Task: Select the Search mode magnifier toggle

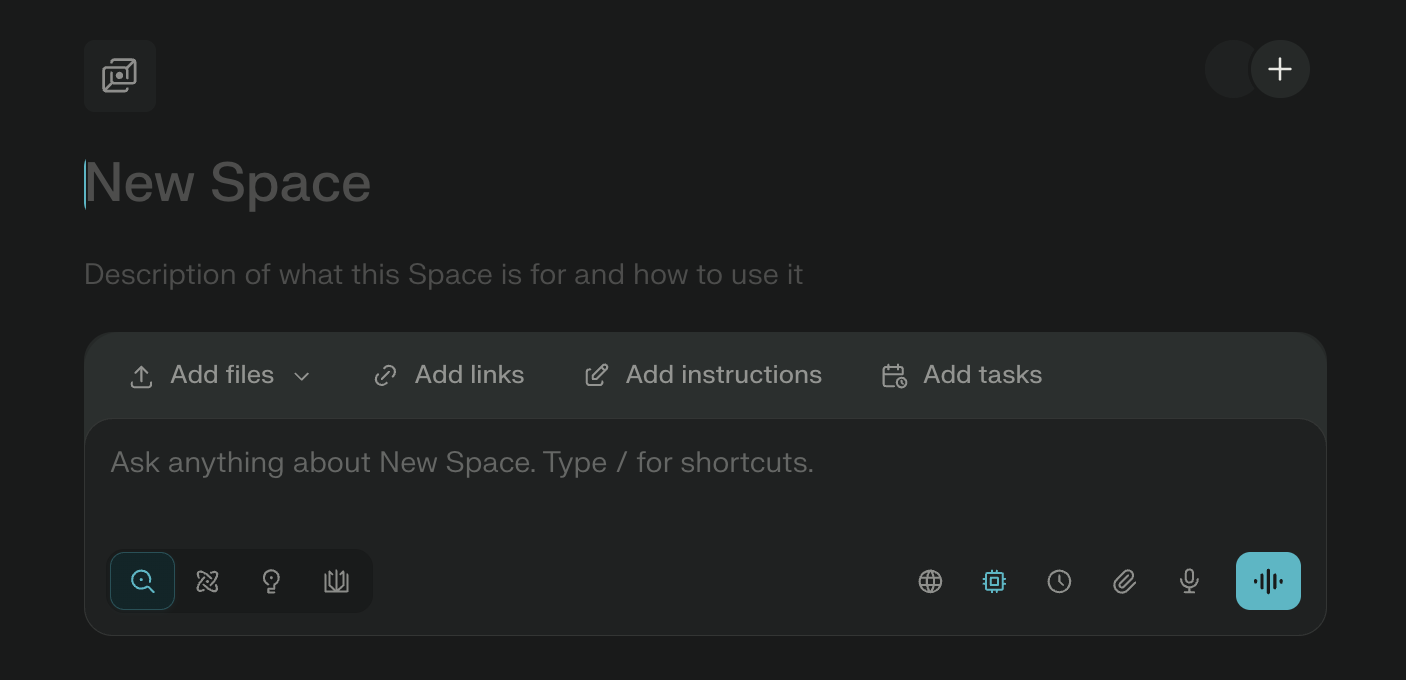Action: [143, 581]
